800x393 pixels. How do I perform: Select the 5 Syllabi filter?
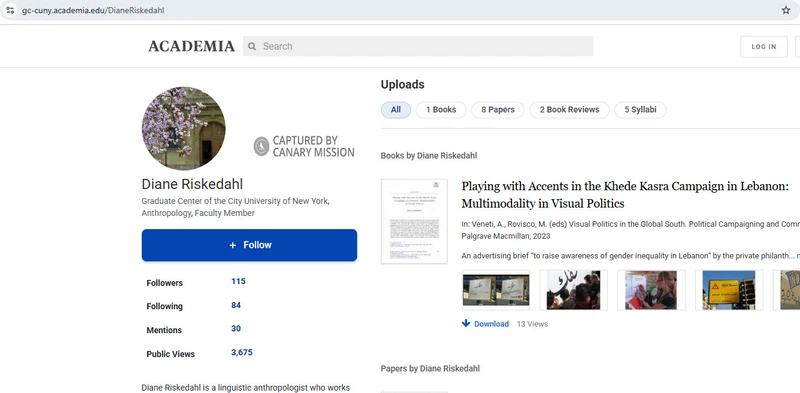(x=640, y=110)
